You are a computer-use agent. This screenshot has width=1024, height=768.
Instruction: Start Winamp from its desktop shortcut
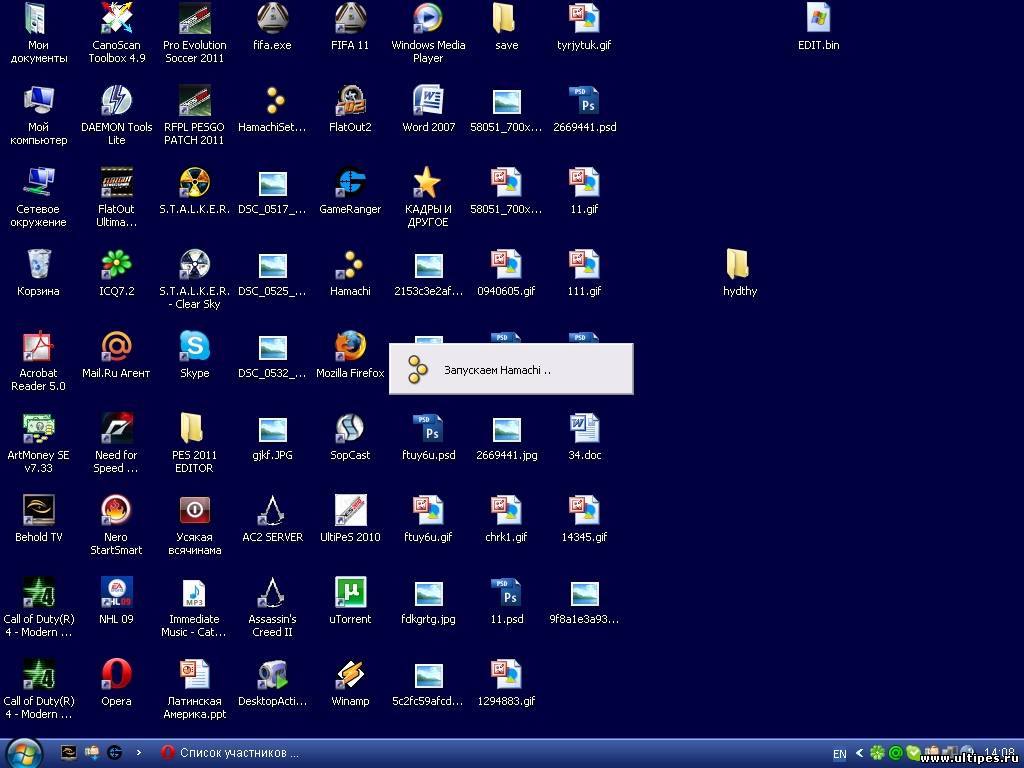coord(350,676)
